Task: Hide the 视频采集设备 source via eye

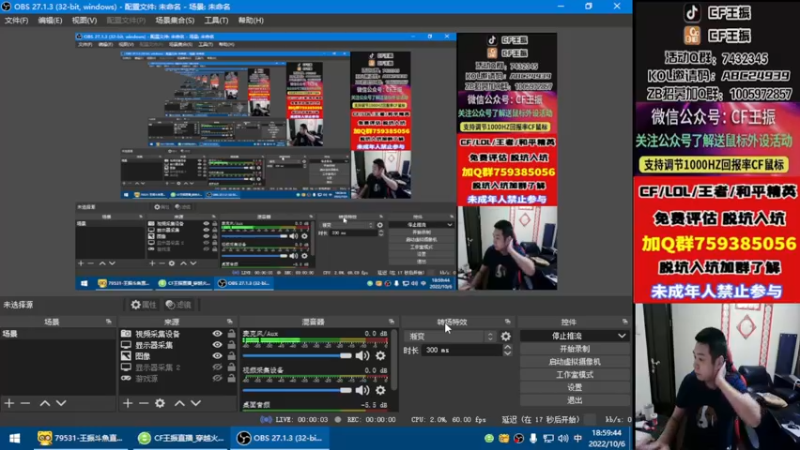Action: click(x=217, y=334)
